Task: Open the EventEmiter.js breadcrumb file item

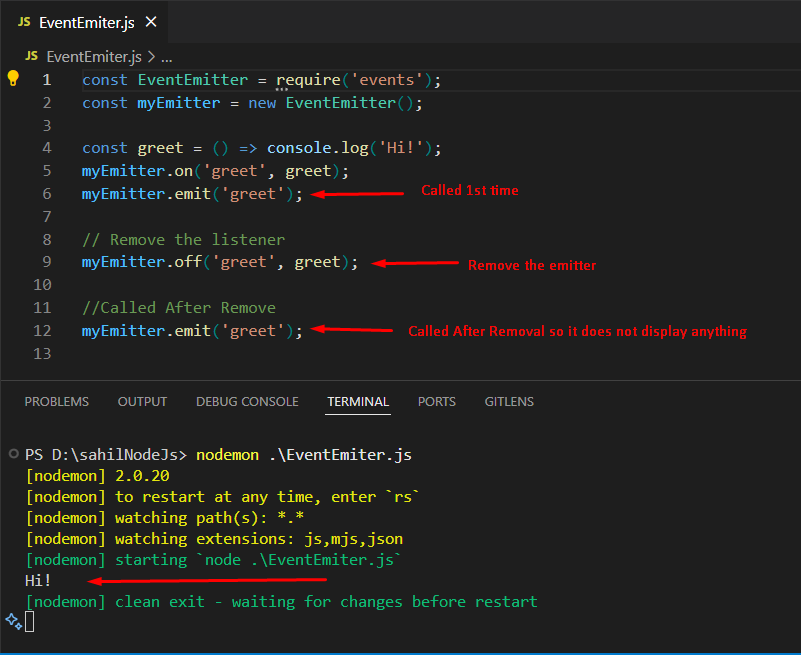Action: coord(95,57)
